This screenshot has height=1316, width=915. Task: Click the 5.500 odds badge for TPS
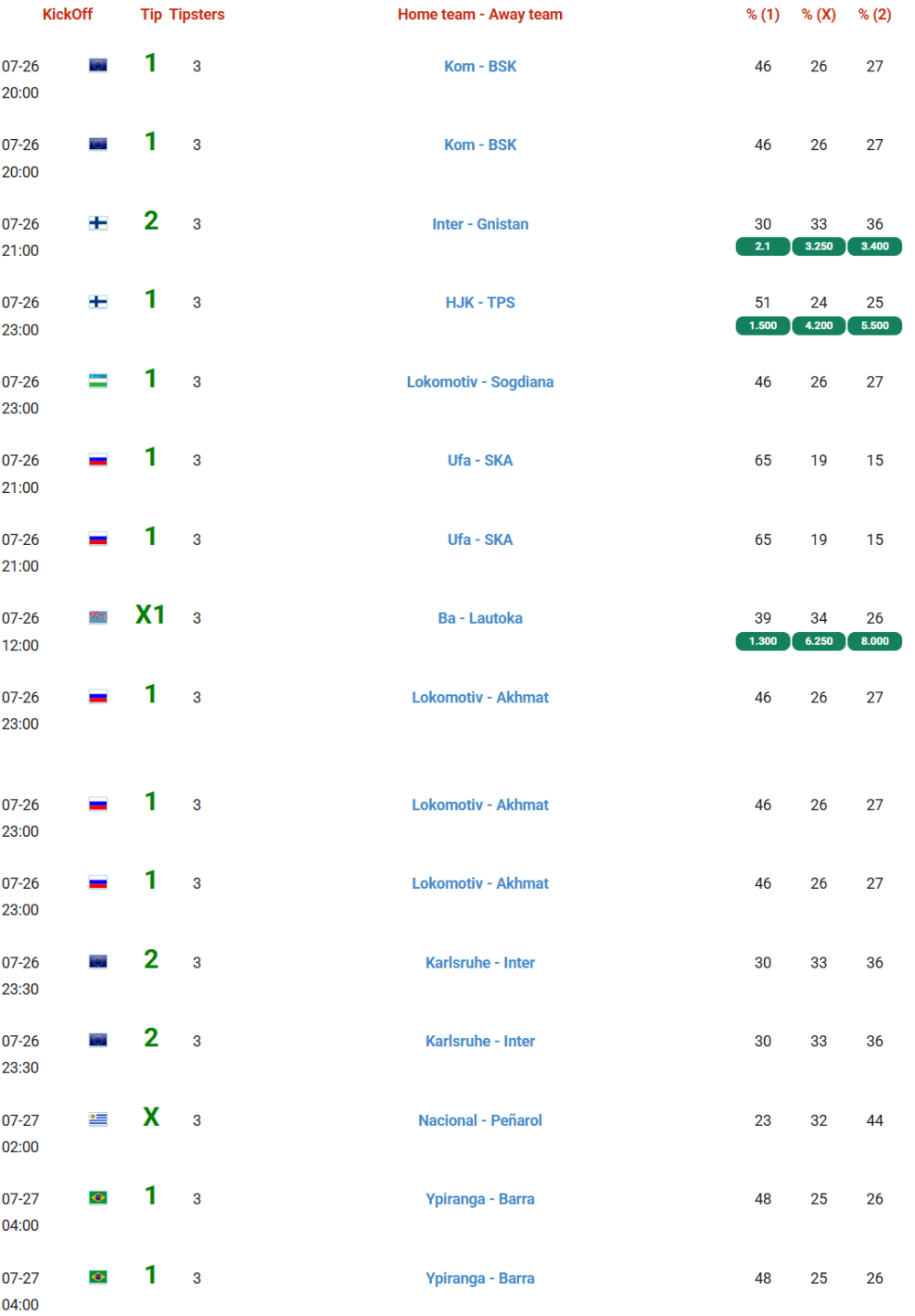[x=875, y=326]
